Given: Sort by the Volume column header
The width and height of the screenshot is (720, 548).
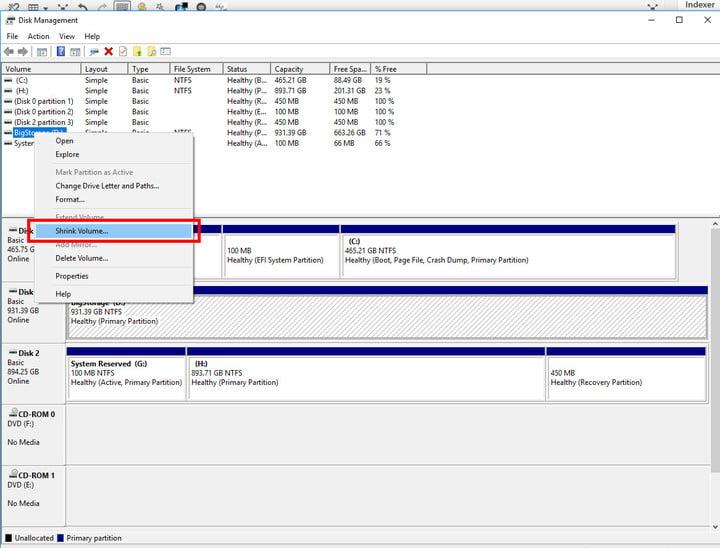Looking at the screenshot, I should 41,69.
